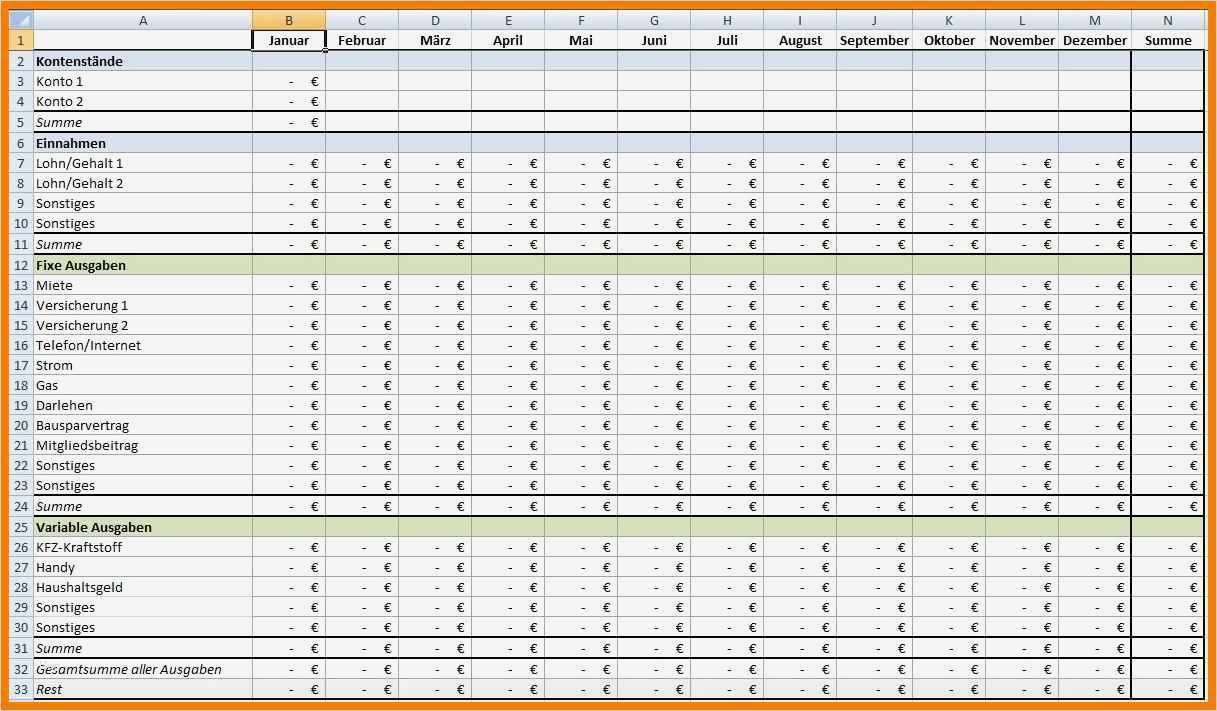Screen dimensions: 1217x711
Task: Click the Select All corner triangle
Action: [21, 18]
